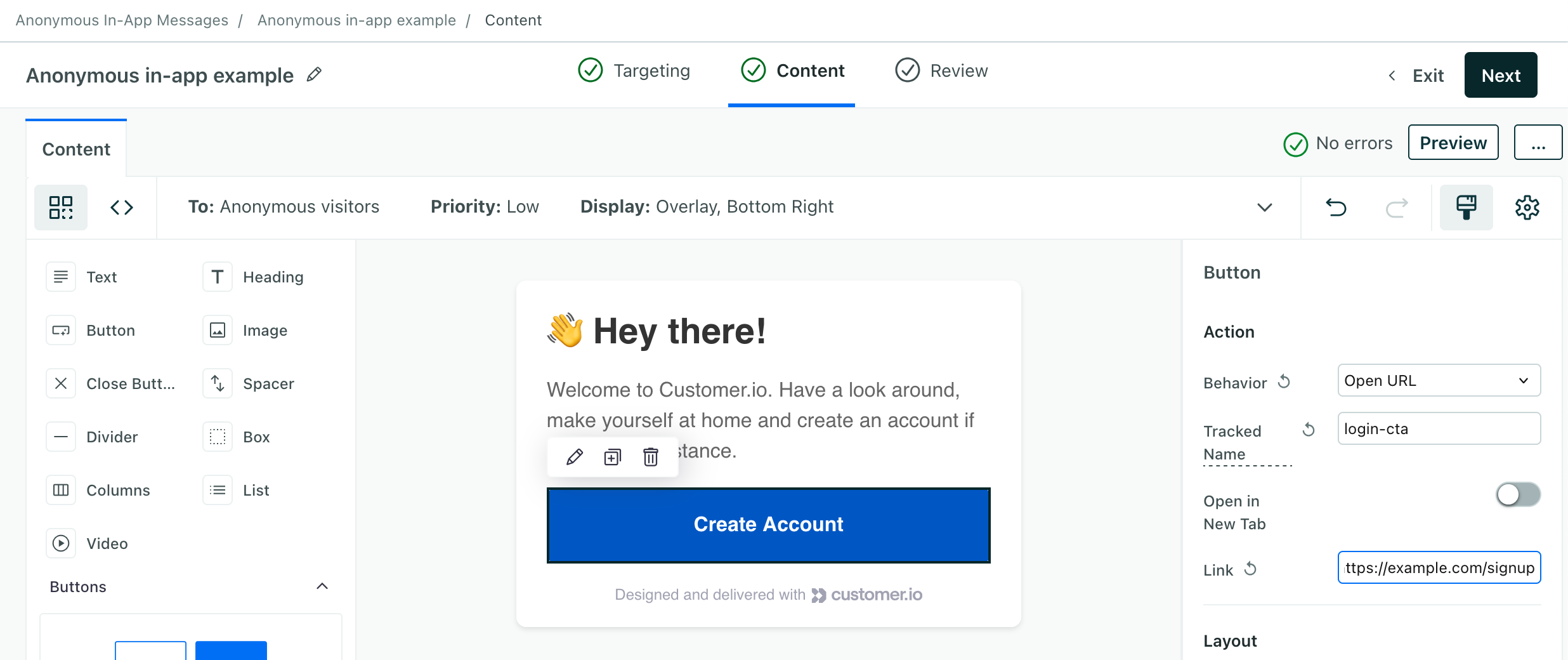Switch to the code editor view
Screen dimensions: 1568x660
click(122, 208)
